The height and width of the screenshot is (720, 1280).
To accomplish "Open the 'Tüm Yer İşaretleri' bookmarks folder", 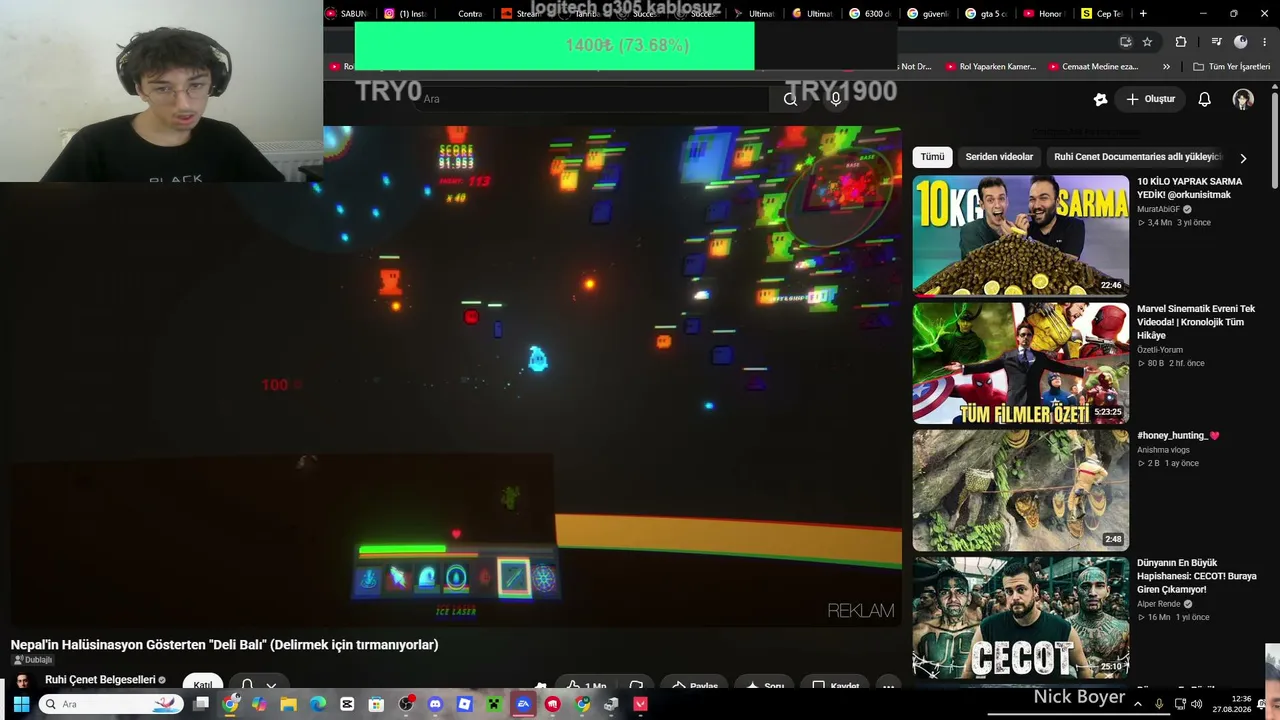I will coord(1232,67).
